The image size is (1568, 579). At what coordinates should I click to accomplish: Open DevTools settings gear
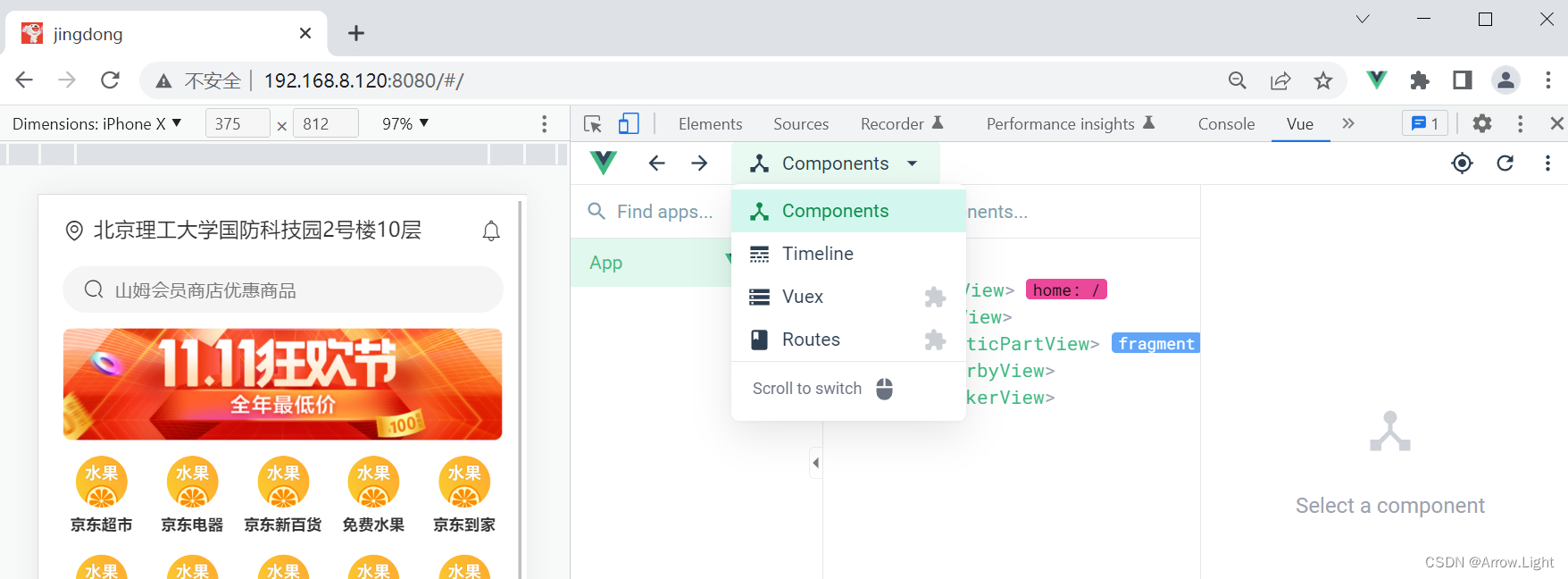point(1482,123)
